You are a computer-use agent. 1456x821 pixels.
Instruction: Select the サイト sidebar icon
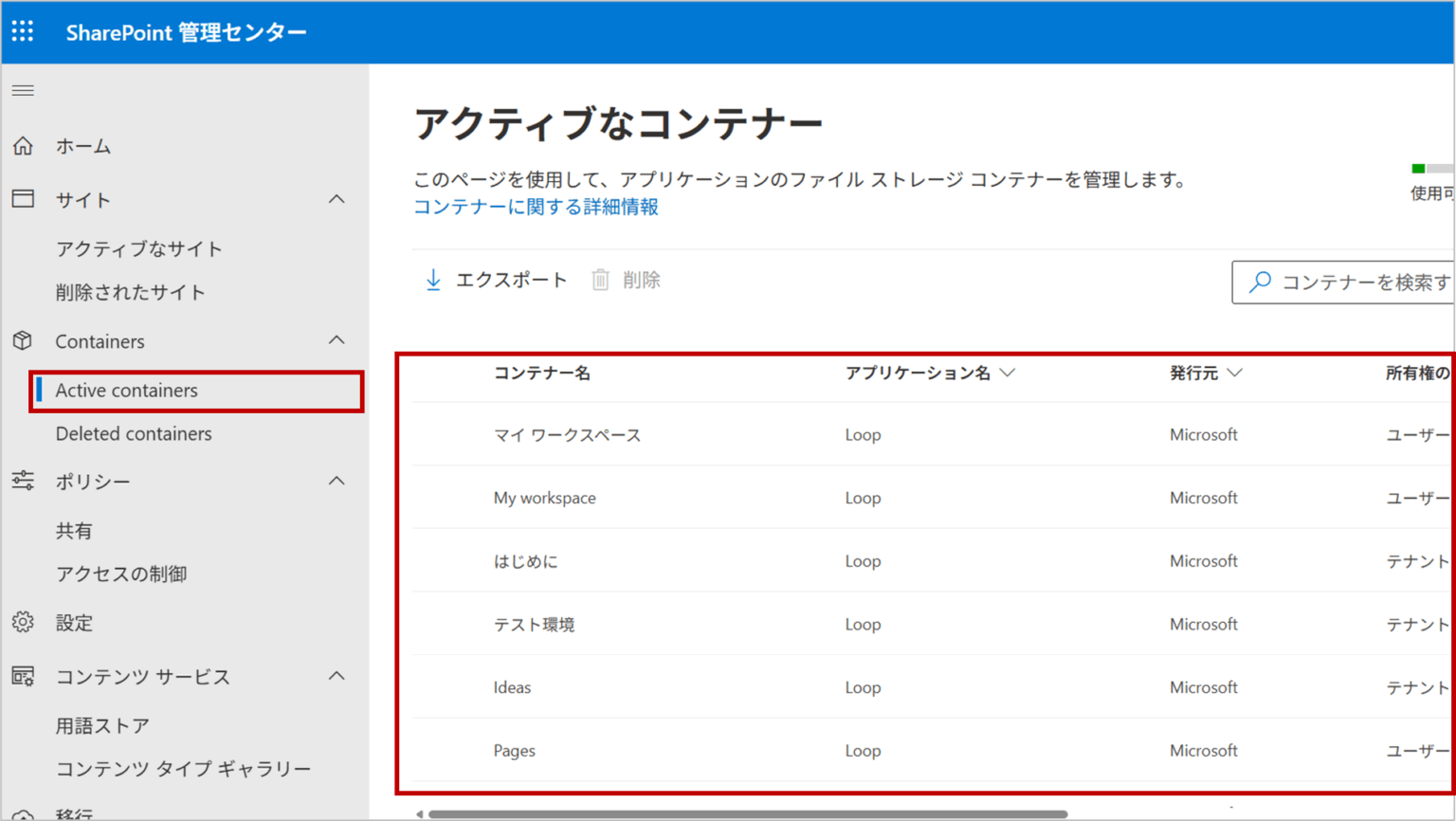tap(24, 199)
